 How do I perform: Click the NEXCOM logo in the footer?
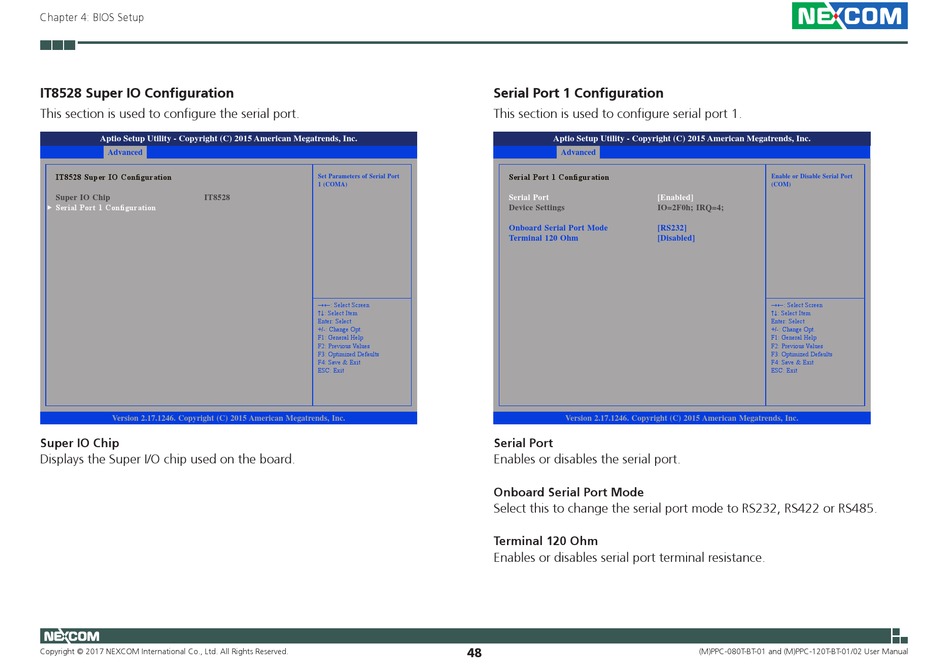coord(70,636)
